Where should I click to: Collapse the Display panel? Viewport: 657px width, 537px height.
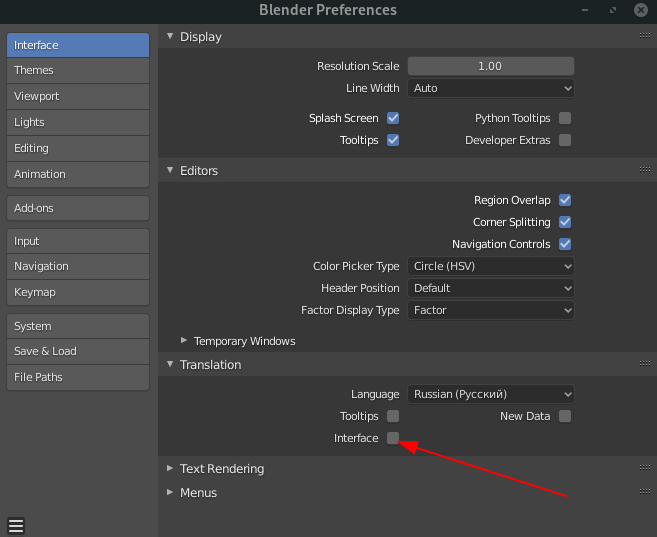click(170, 36)
